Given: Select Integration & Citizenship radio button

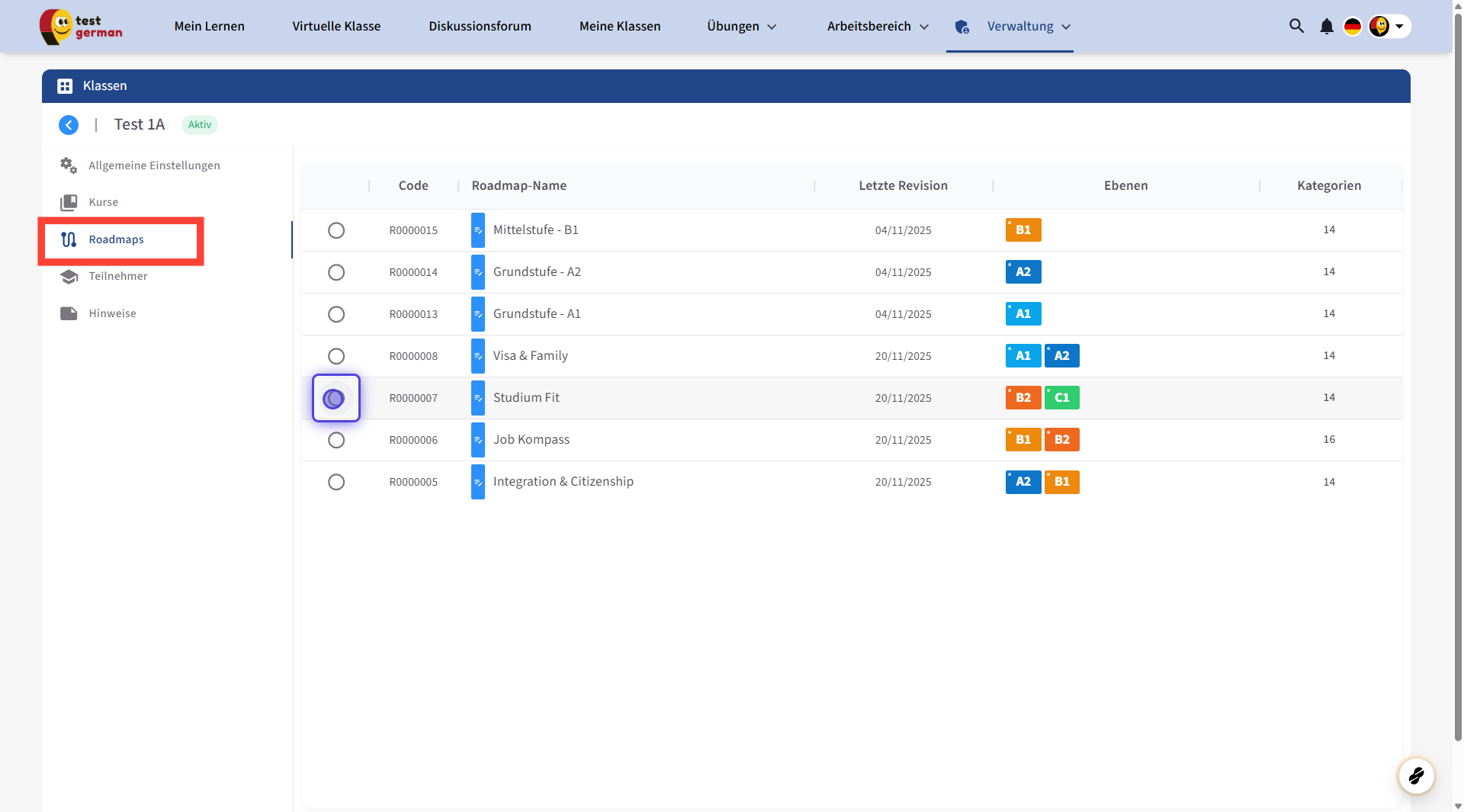Looking at the screenshot, I should (336, 482).
